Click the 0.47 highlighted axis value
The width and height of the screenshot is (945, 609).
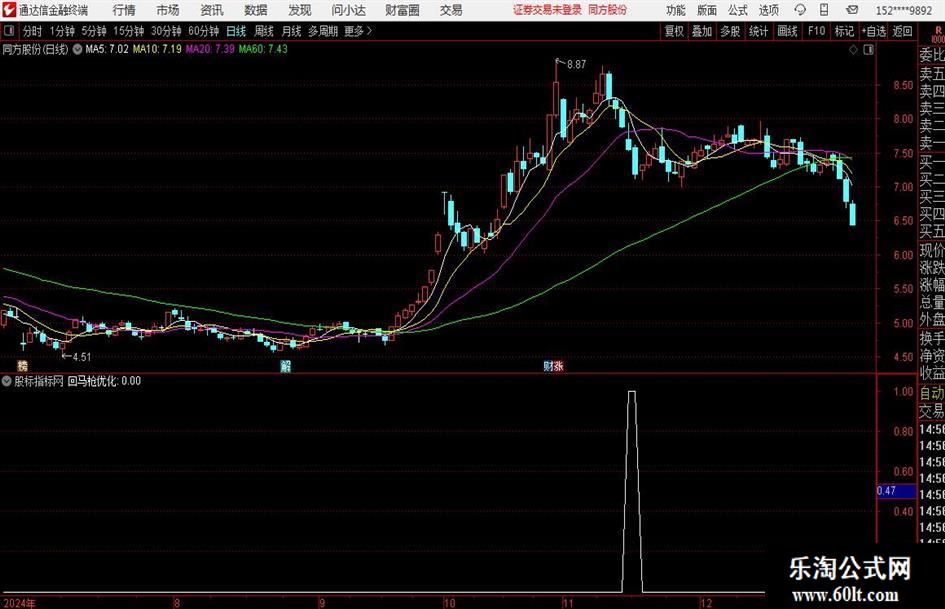896,491
